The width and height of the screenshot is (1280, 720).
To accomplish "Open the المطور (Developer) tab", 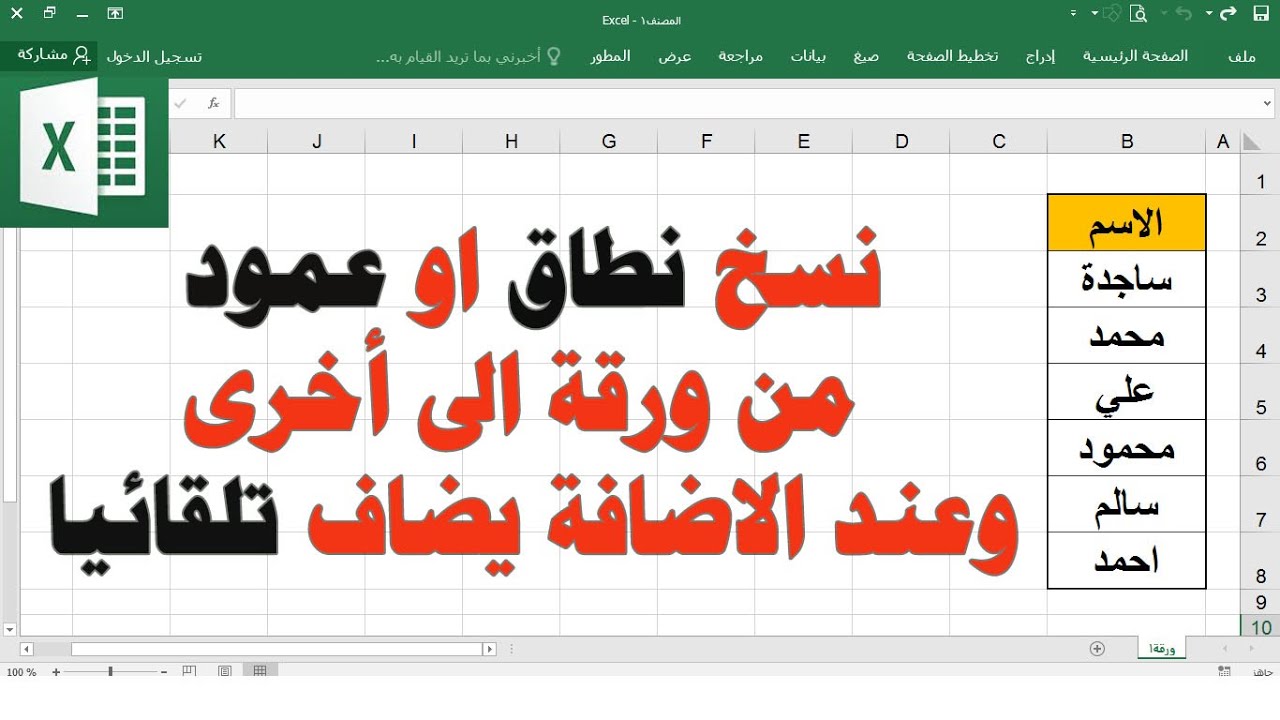I will coord(610,56).
